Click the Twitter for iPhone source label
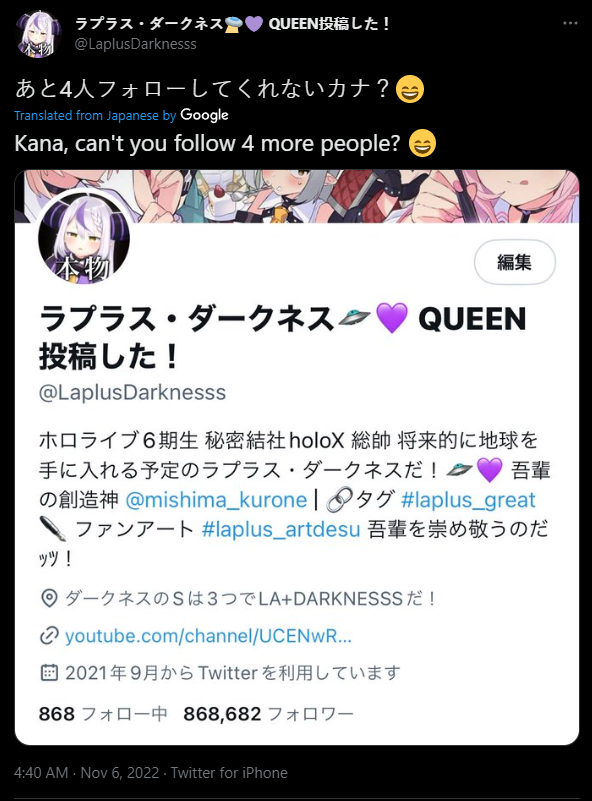The height and width of the screenshot is (801, 592). click(x=229, y=772)
